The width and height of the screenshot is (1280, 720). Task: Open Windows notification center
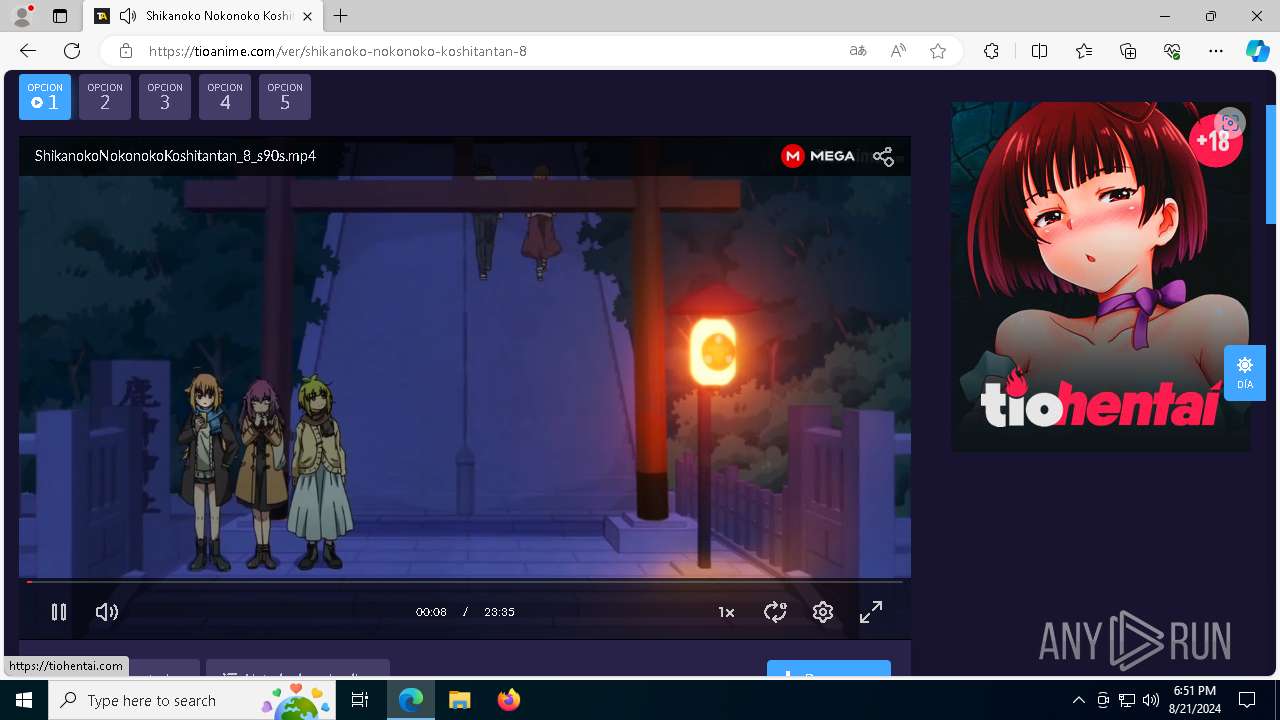(1247, 700)
